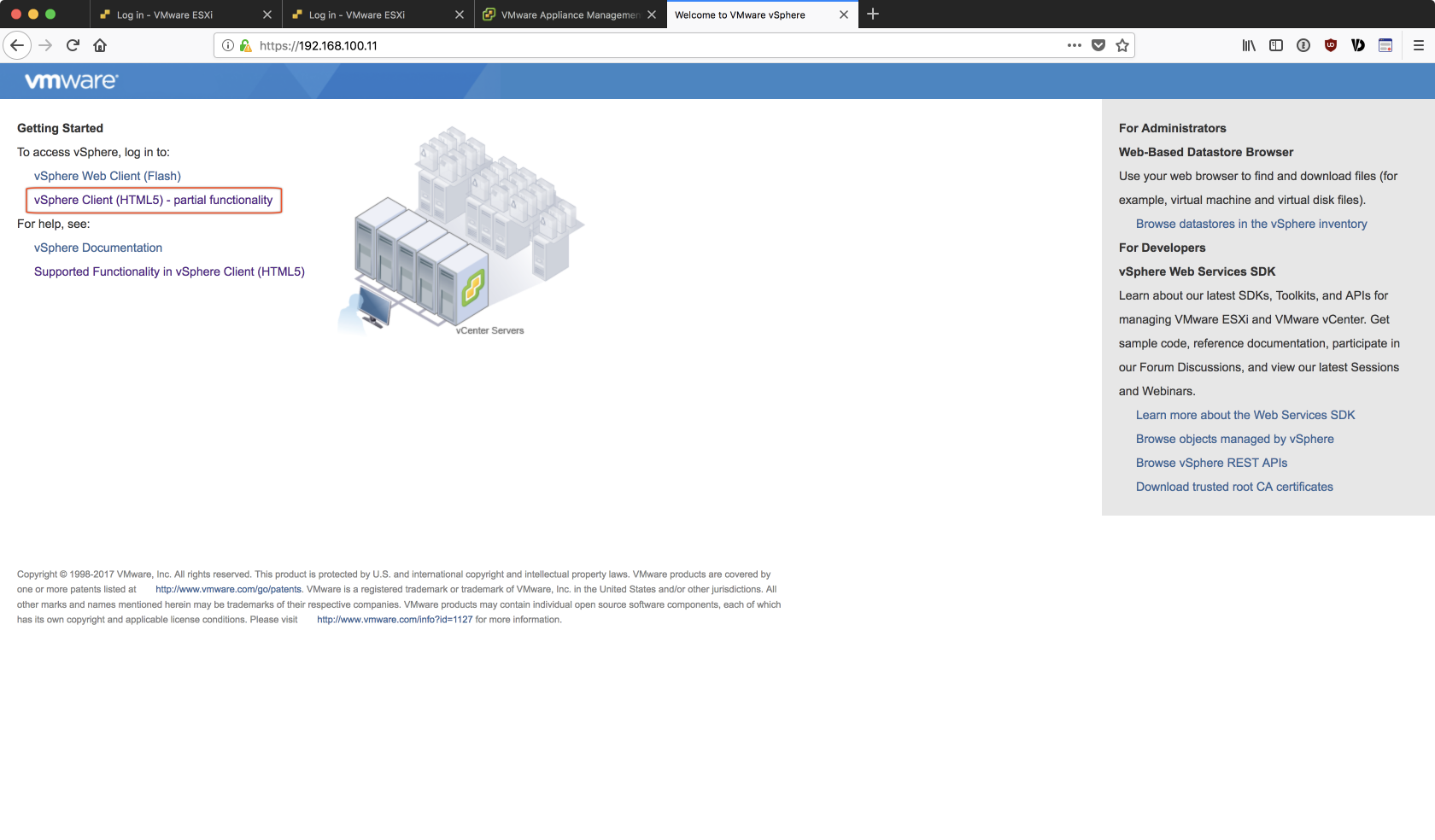Close the Welcome to VMware vSphere tab
Screen dimensions: 1435x840
point(844,15)
